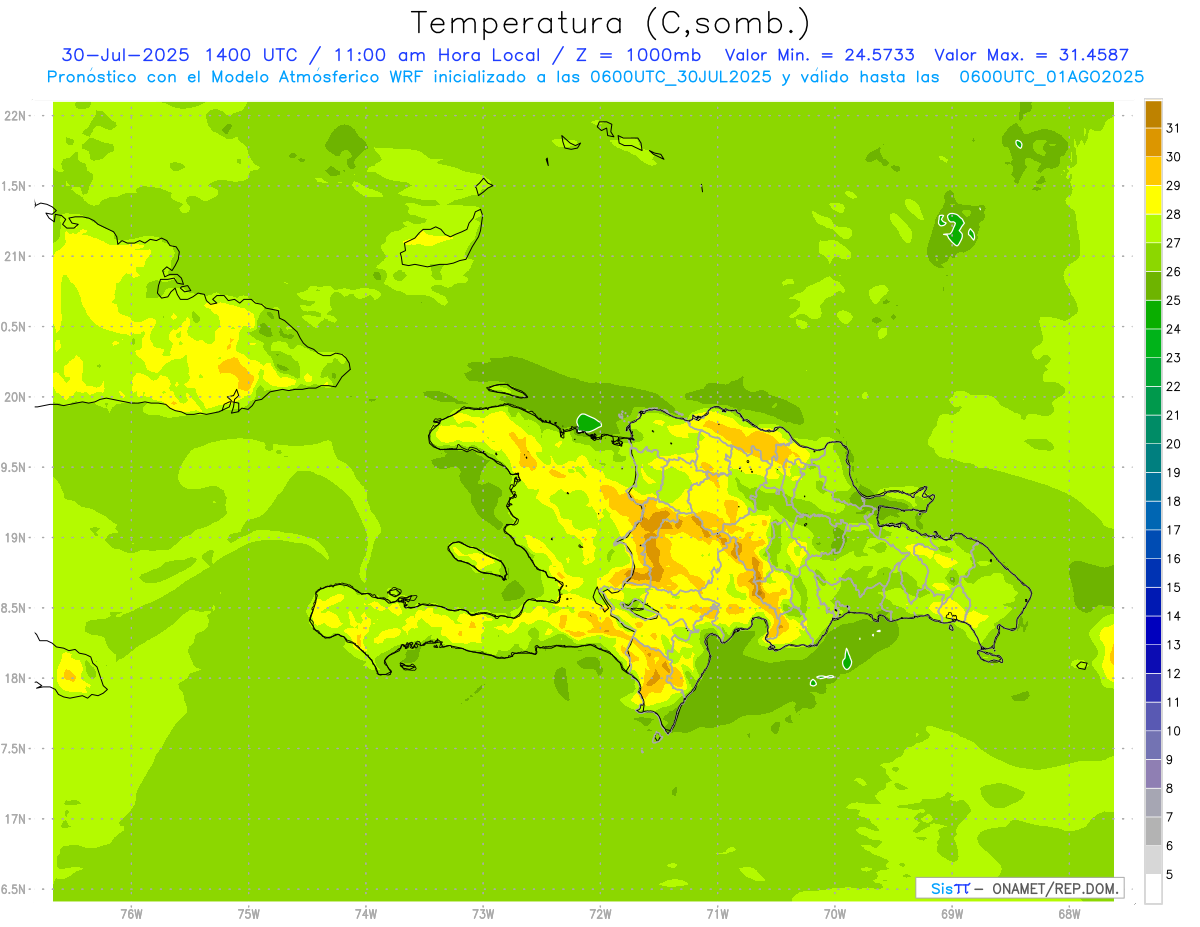Click the '20N' latitude label
The width and height of the screenshot is (1200, 927).
(16, 397)
